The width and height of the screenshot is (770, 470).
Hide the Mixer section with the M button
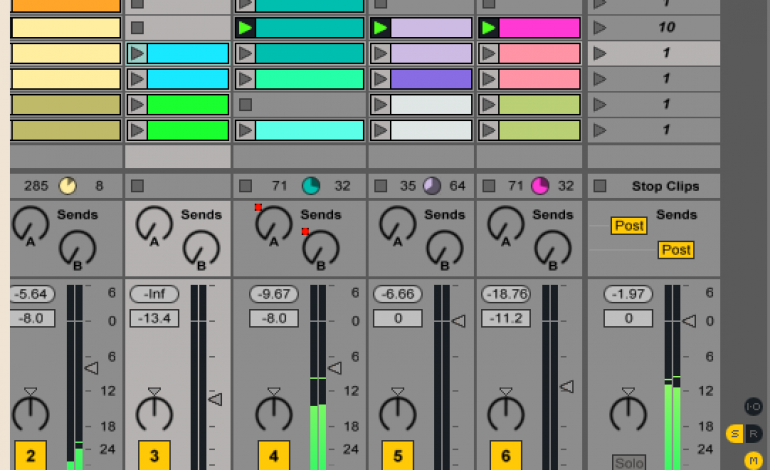754,459
